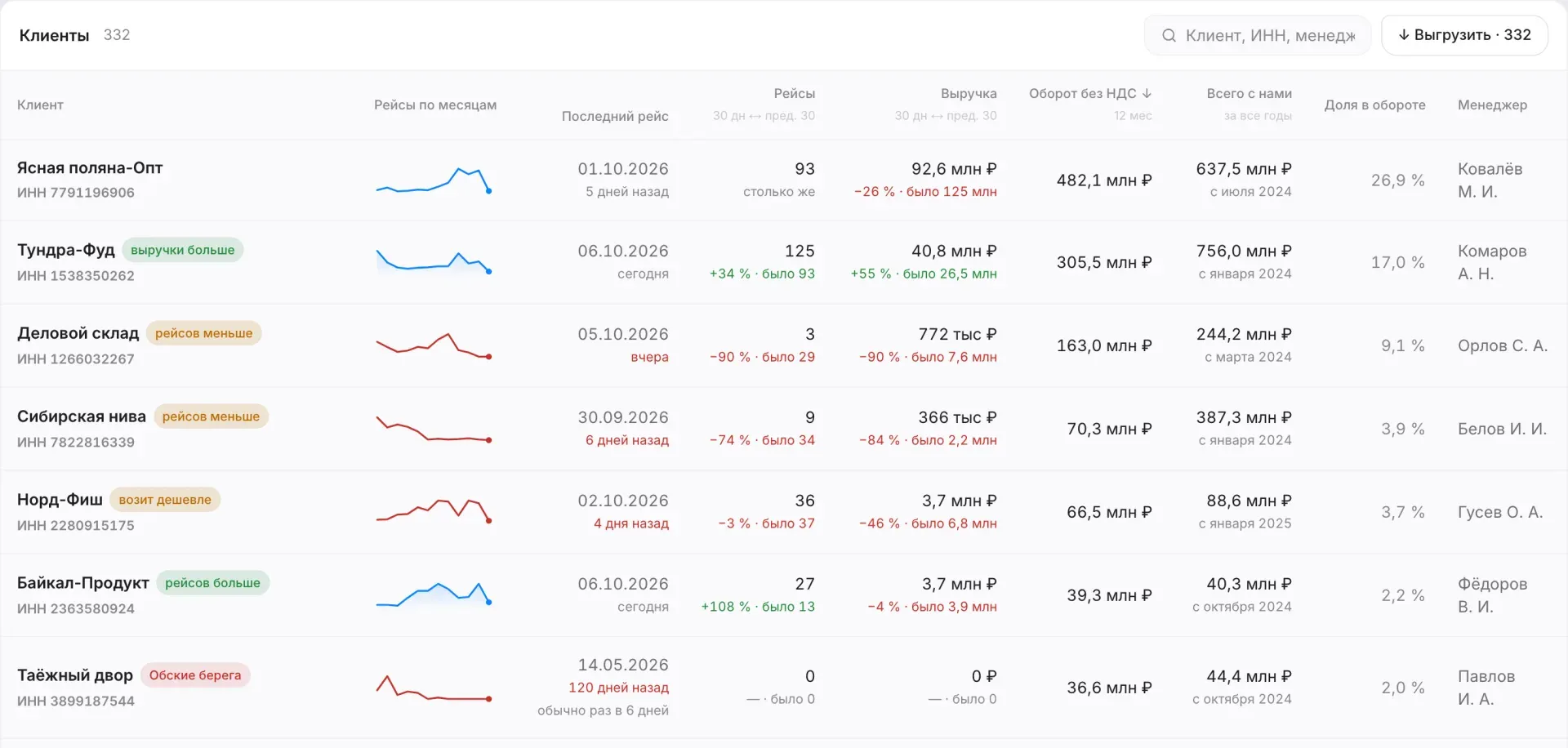Screen dimensions: 1568x748
Task: Open the Тундра-Фуд trips sparkline
Action: click(x=434, y=262)
